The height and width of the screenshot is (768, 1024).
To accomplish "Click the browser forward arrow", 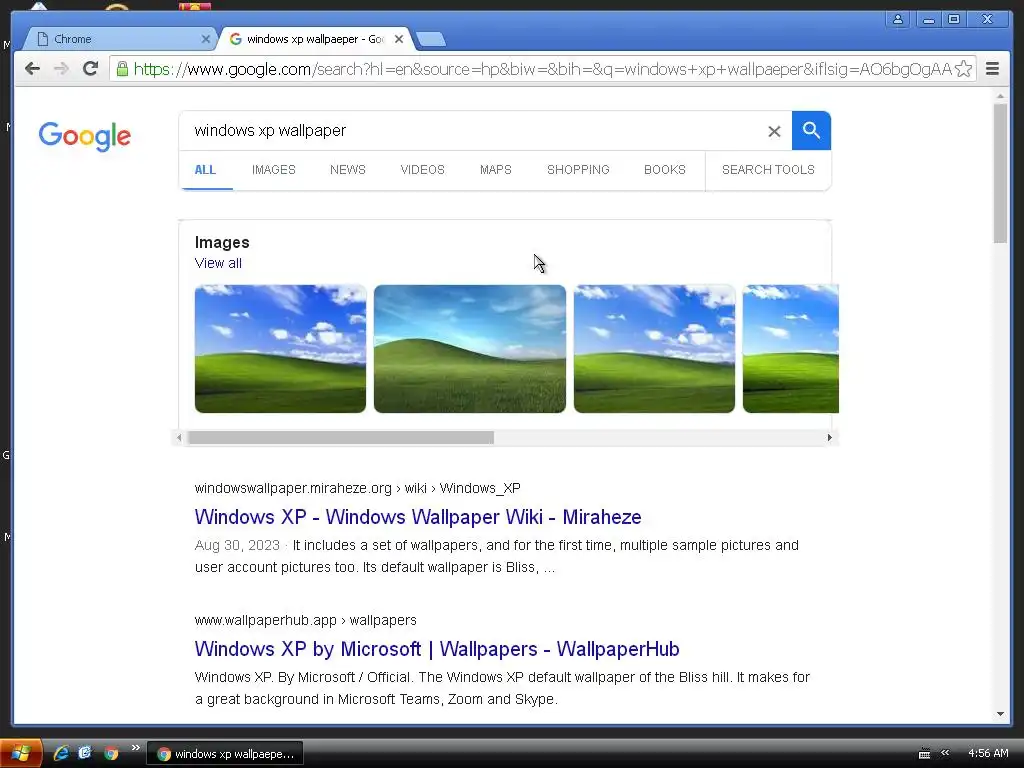I will pyautogui.click(x=61, y=69).
